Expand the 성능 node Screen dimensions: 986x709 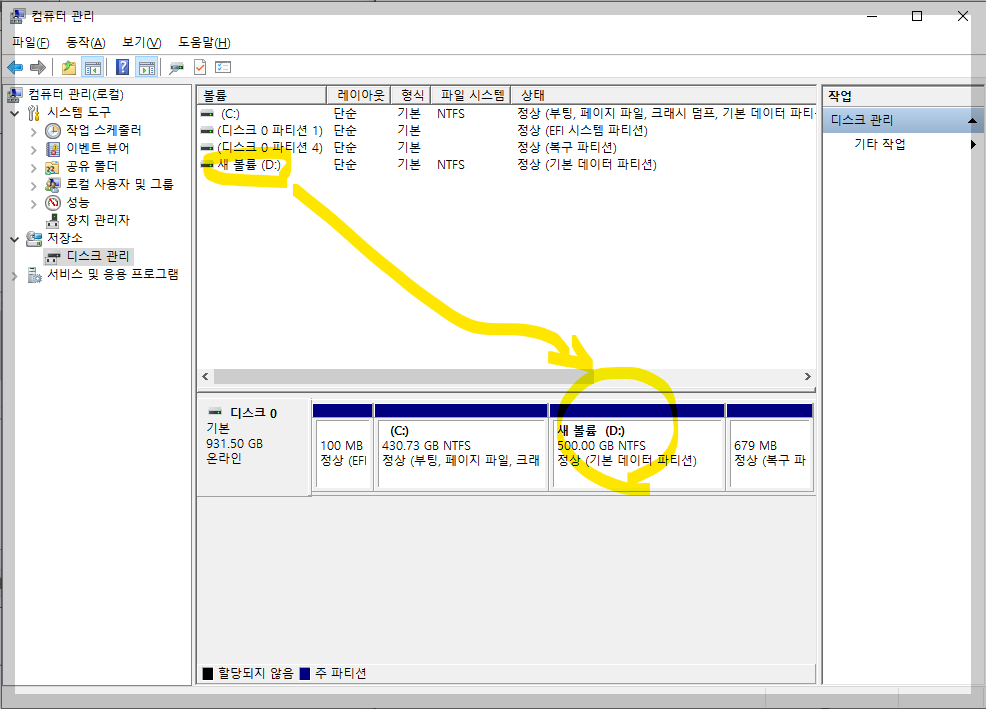point(33,204)
